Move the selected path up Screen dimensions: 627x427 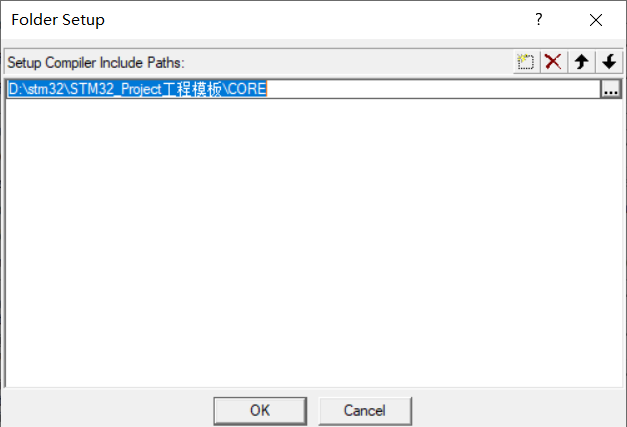tap(581, 62)
